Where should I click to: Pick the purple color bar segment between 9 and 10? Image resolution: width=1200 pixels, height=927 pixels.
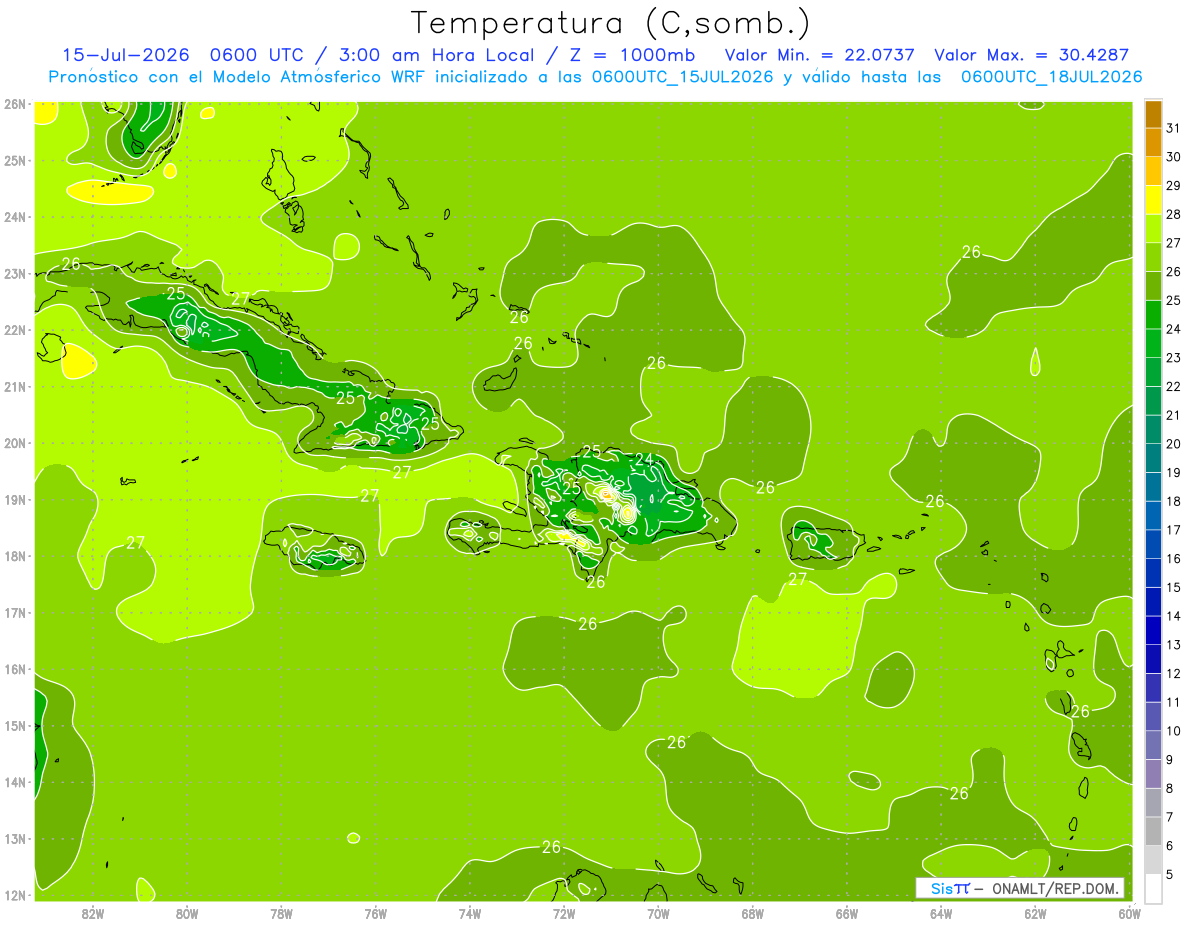point(1153,746)
